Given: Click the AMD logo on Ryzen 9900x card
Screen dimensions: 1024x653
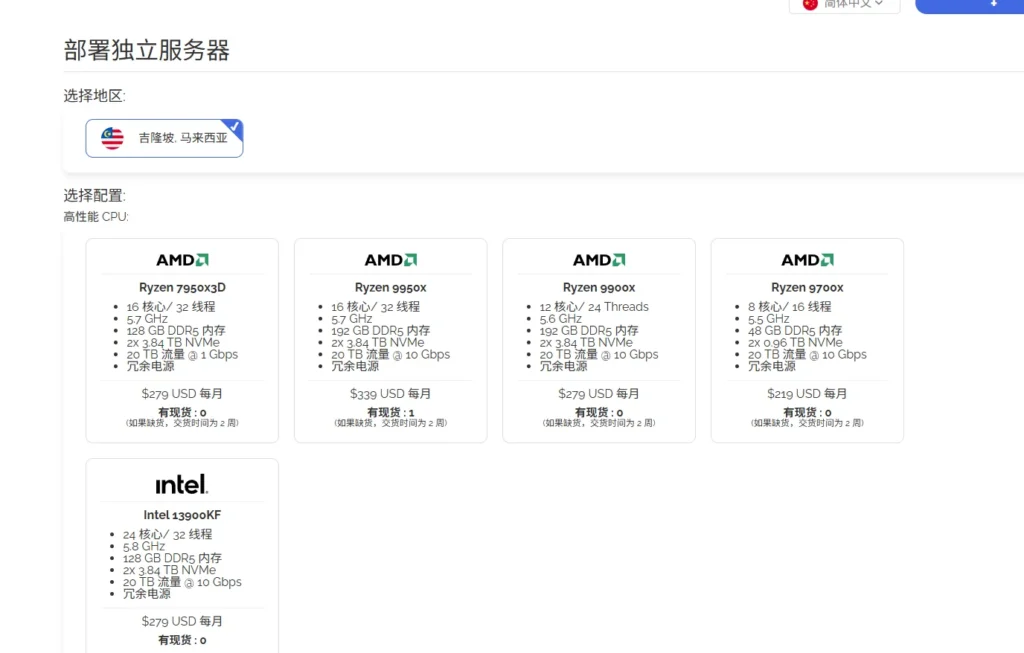Looking at the screenshot, I should click(x=598, y=260).
